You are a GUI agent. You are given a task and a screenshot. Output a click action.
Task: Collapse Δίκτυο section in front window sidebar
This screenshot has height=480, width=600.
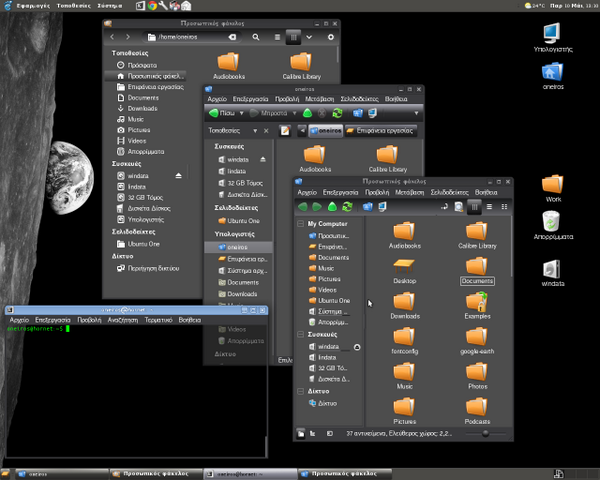(x=301, y=391)
